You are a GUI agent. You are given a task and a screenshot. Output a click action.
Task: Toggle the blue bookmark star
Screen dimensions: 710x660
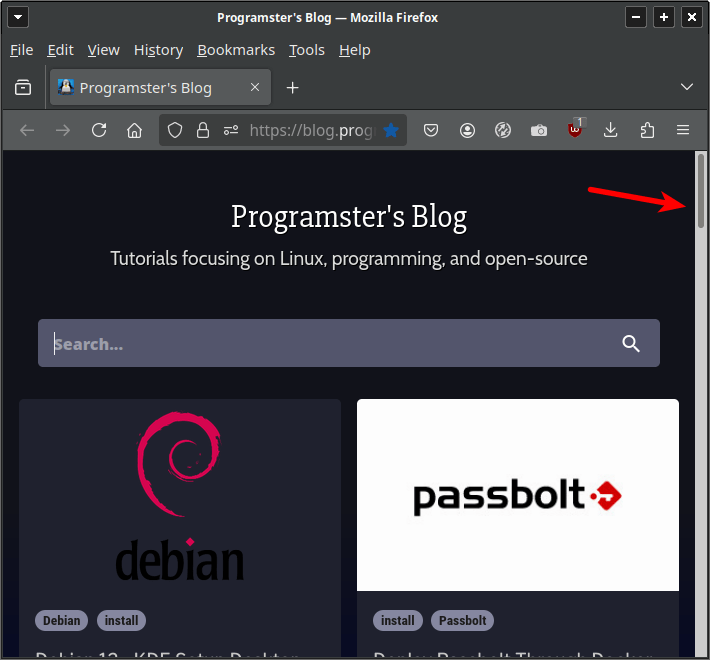pyautogui.click(x=391, y=130)
